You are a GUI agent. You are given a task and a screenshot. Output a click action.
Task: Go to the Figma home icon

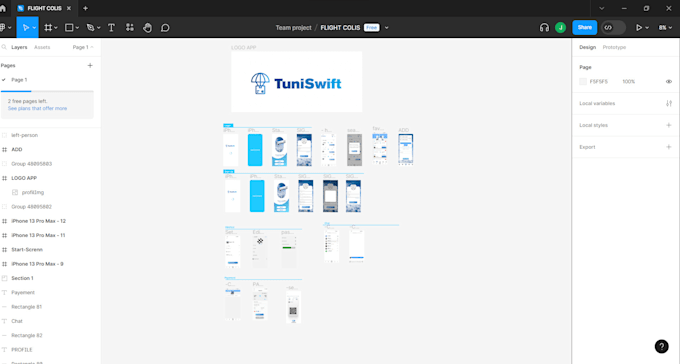coord(3,8)
